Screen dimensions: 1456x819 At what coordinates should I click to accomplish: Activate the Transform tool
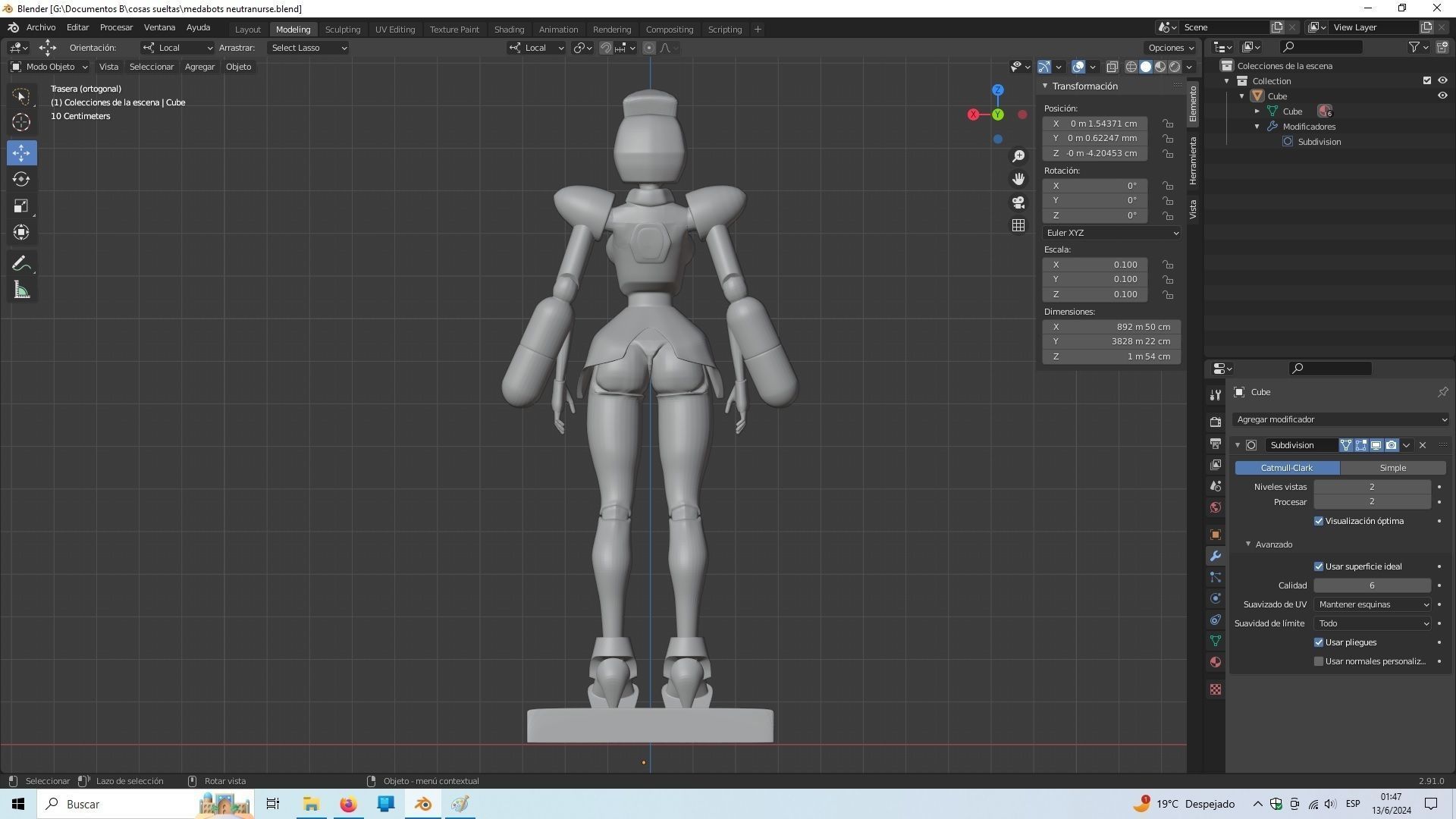coord(21,232)
